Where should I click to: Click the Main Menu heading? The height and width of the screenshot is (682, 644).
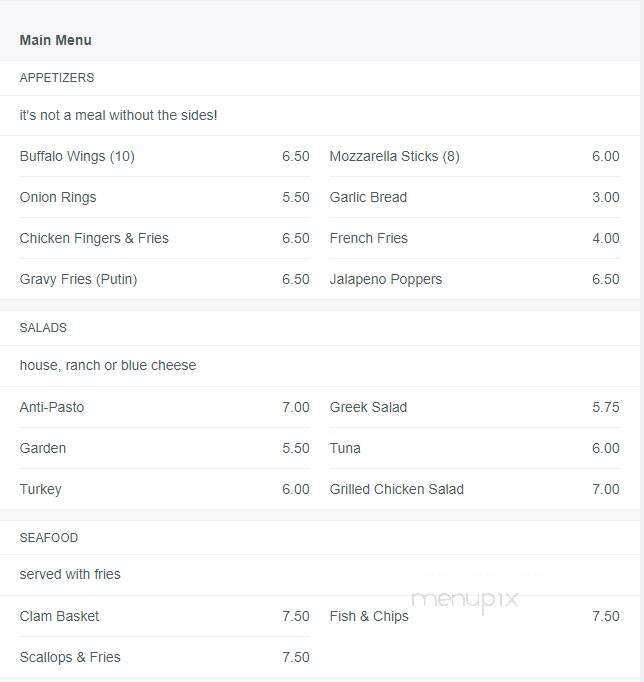55,40
